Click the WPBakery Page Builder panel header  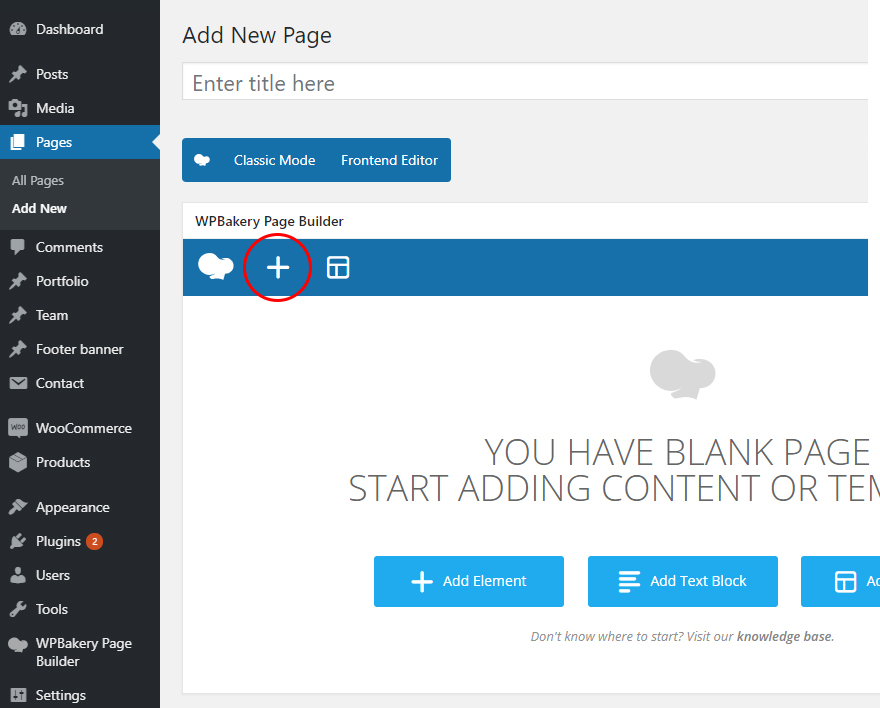[x=525, y=221]
